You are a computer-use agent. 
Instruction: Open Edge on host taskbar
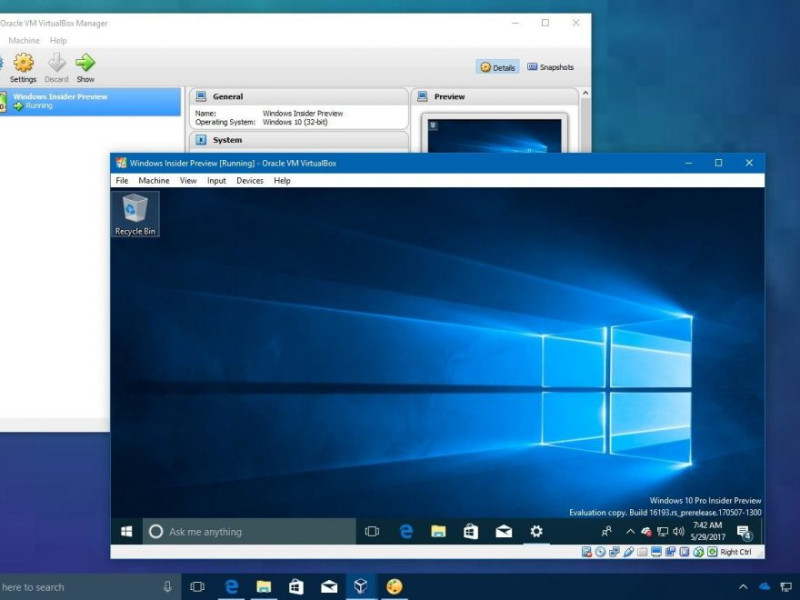[231, 587]
